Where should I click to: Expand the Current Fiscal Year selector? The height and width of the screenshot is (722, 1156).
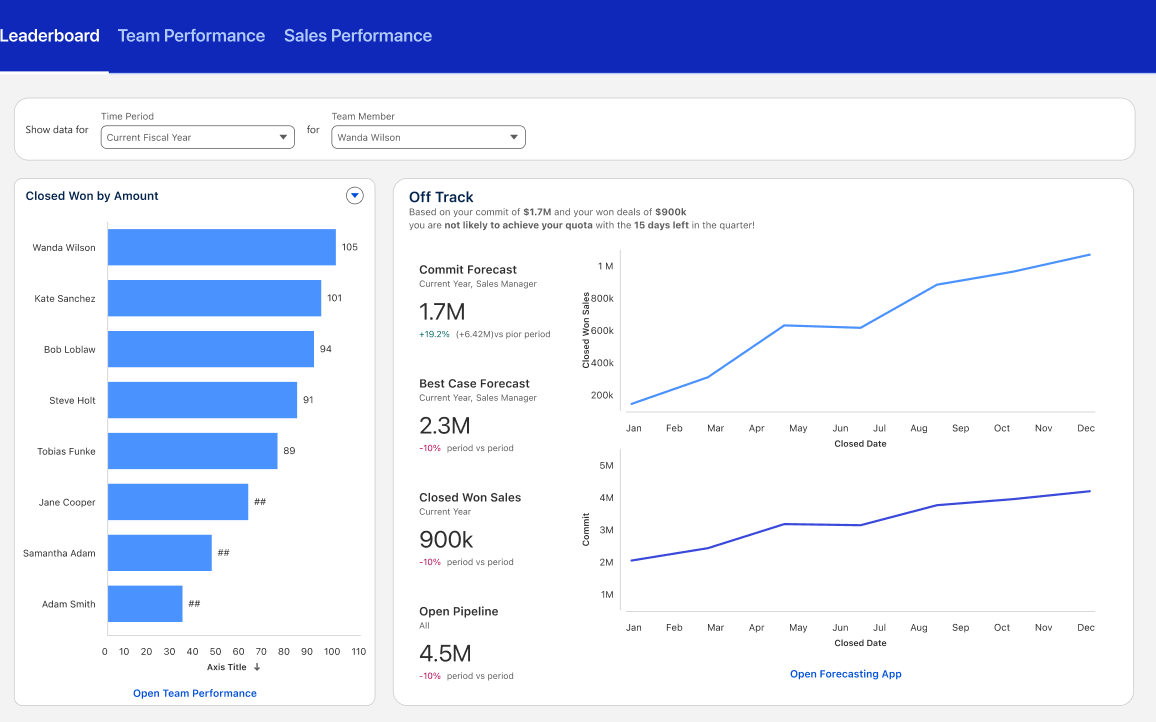click(x=197, y=137)
